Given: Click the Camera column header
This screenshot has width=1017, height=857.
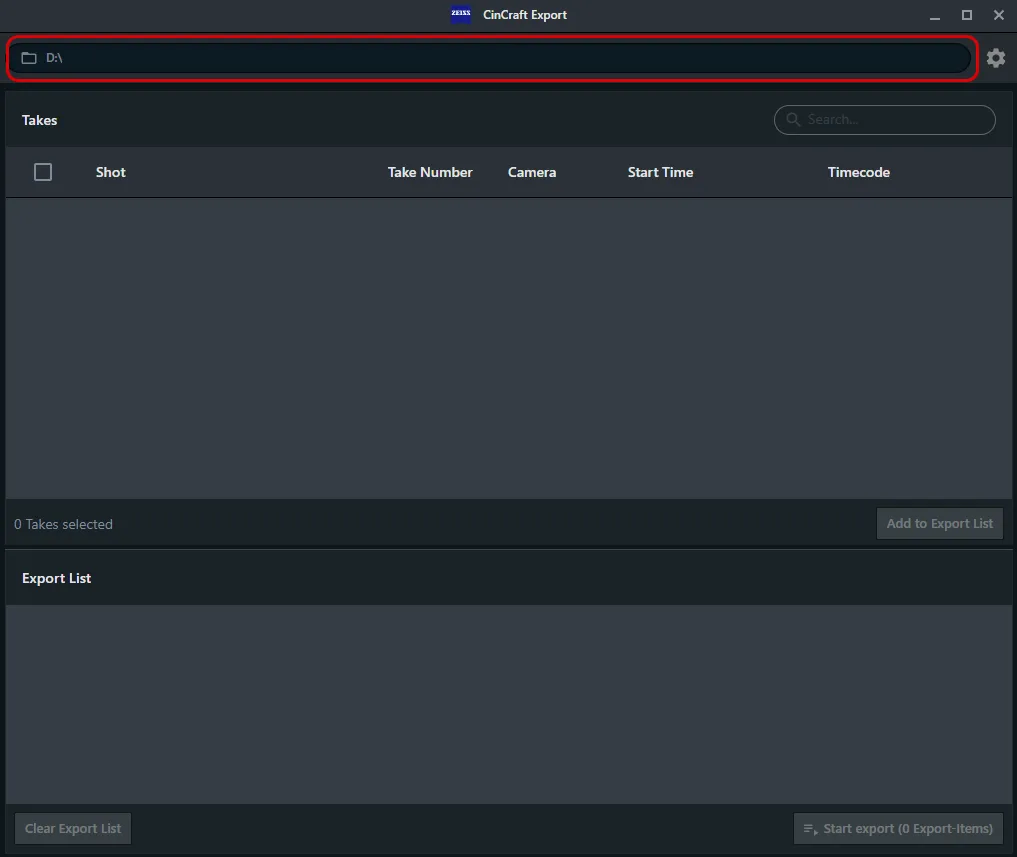Looking at the screenshot, I should (532, 172).
